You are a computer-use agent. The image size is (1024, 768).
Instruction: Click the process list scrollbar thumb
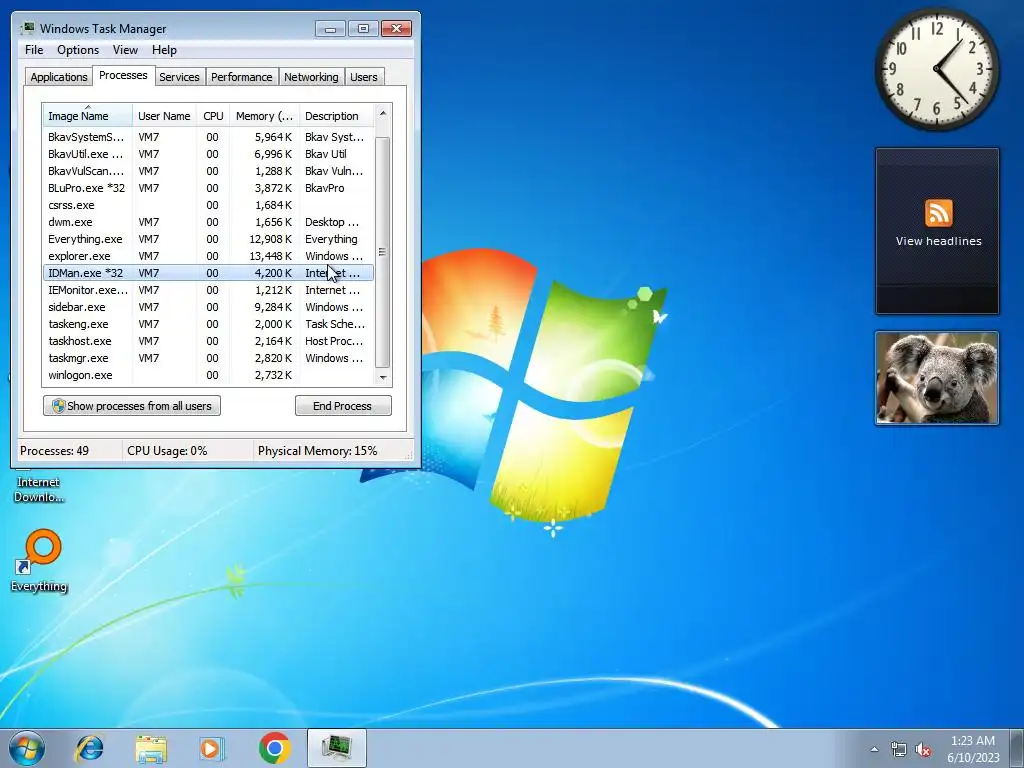click(383, 253)
